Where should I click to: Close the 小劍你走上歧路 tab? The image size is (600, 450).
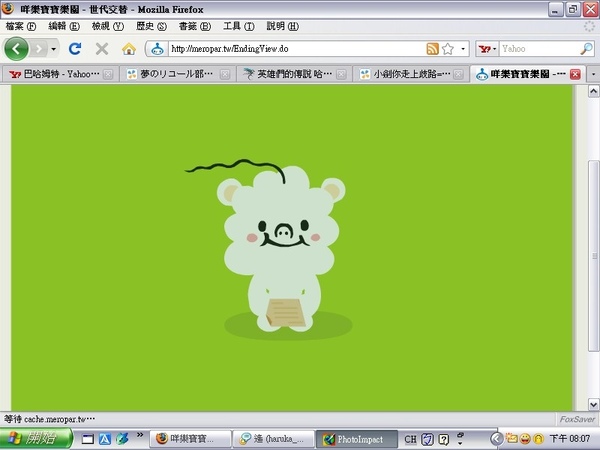[x=458, y=74]
